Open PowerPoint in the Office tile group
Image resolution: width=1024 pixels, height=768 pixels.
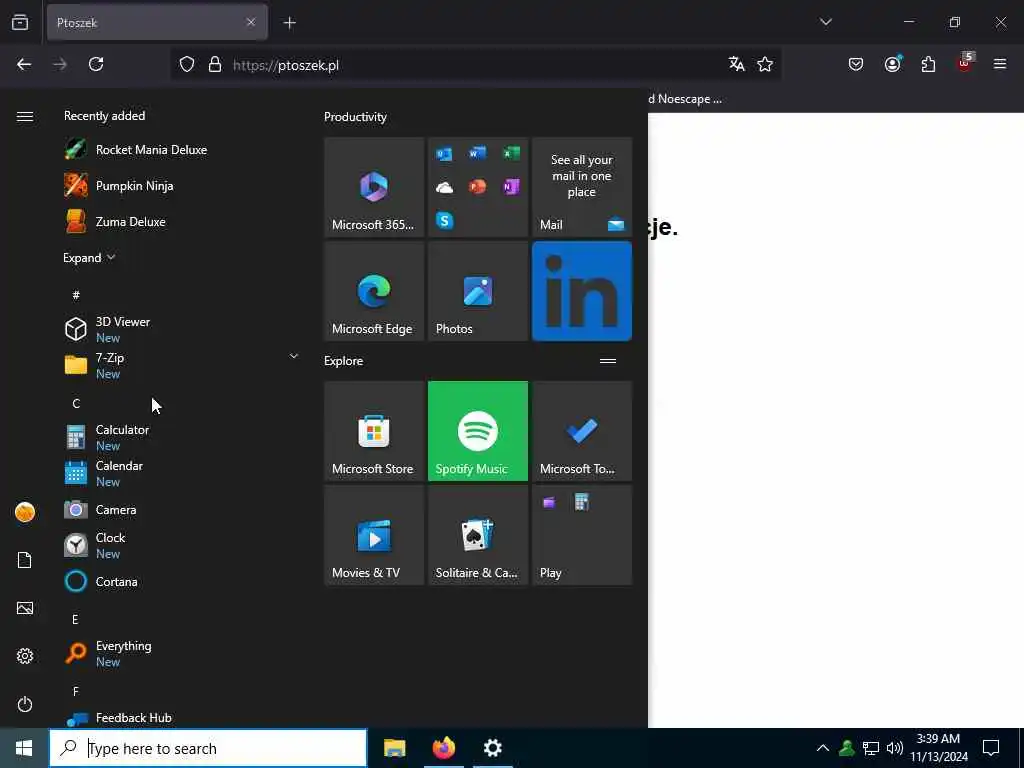coord(477,187)
